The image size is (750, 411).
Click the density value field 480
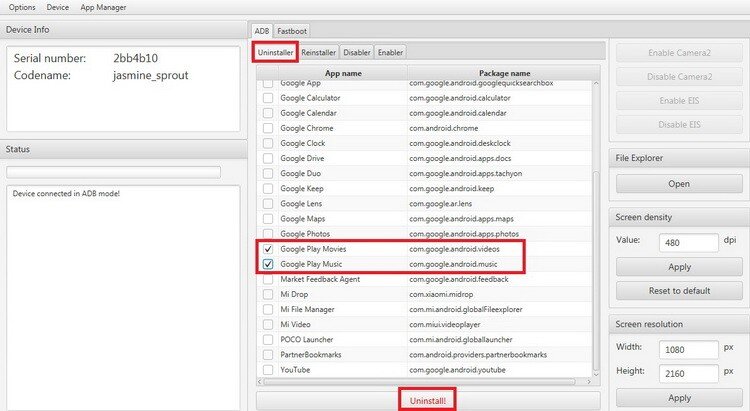tap(689, 243)
